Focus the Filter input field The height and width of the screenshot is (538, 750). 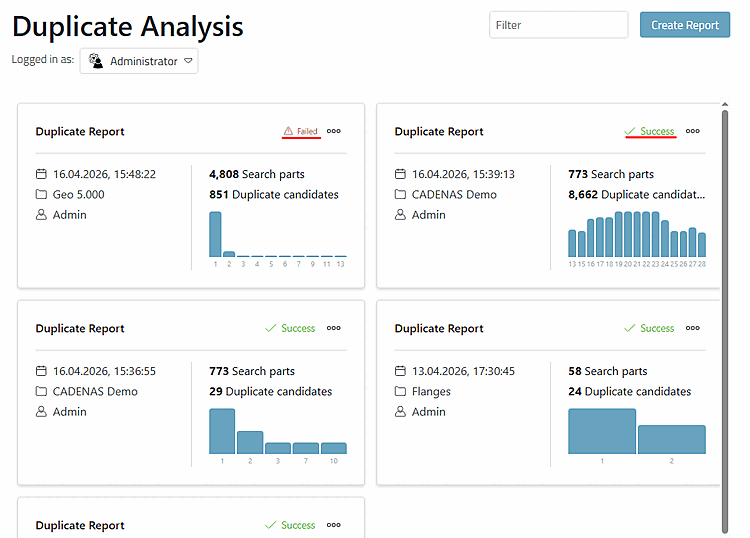click(558, 25)
